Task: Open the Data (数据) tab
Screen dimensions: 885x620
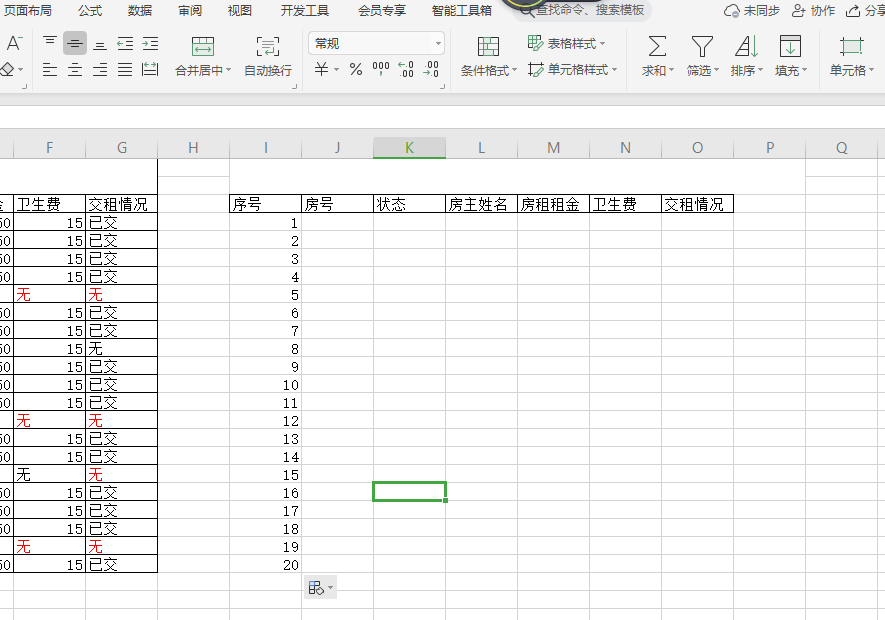Action: point(139,10)
